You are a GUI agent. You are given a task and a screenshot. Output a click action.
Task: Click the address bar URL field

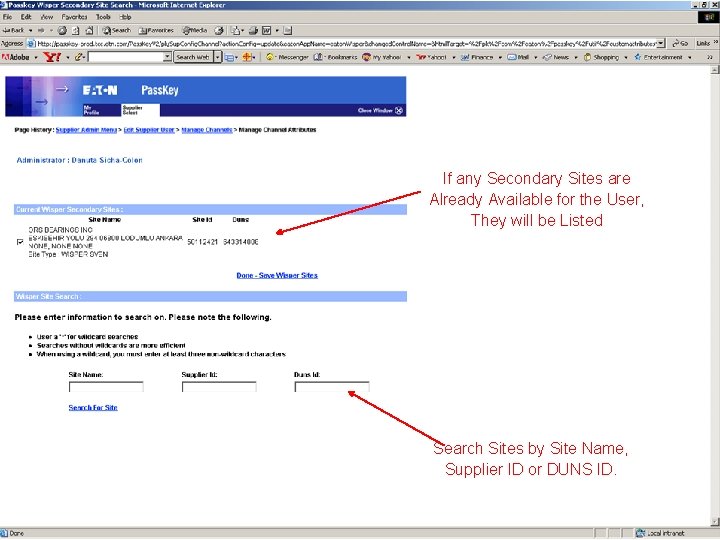point(342,43)
